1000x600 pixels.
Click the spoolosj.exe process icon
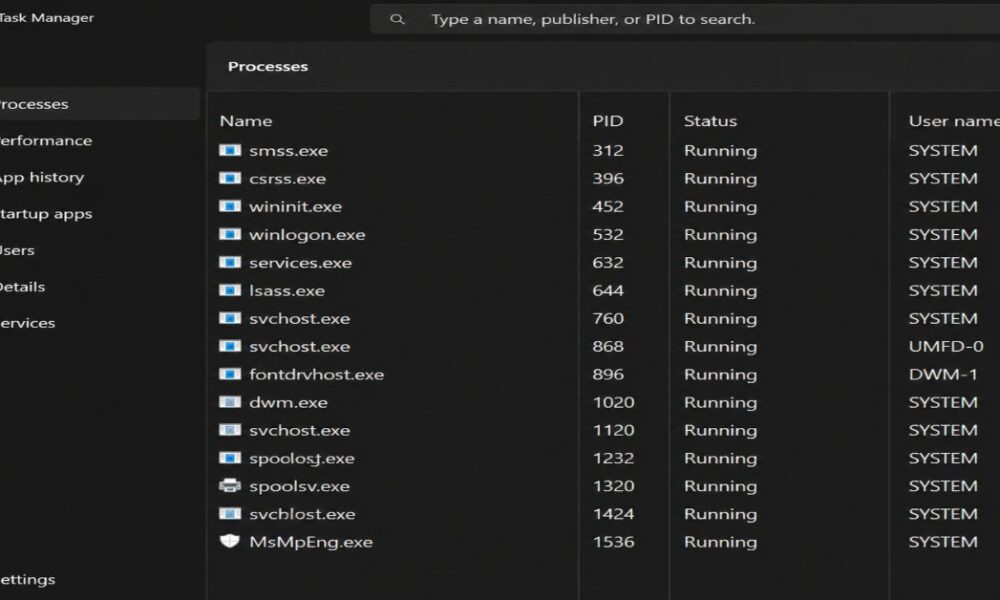click(230, 458)
